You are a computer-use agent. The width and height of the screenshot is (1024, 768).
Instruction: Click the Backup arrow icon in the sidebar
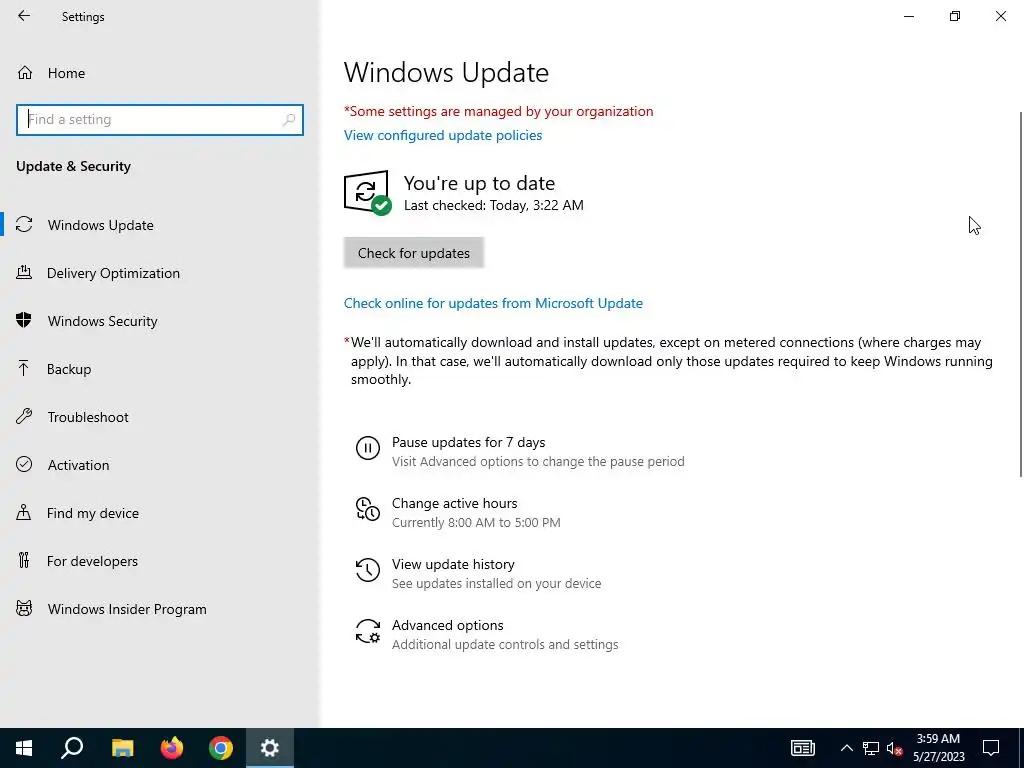[24, 368]
